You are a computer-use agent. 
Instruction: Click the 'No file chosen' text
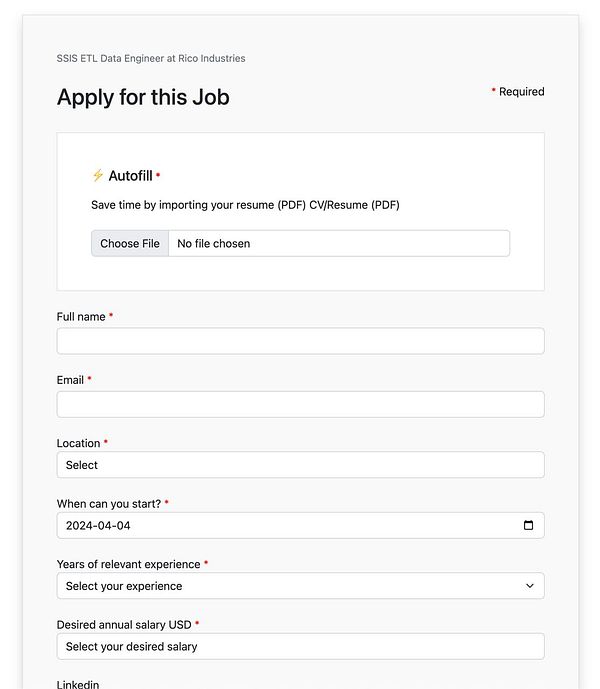[x=214, y=244]
